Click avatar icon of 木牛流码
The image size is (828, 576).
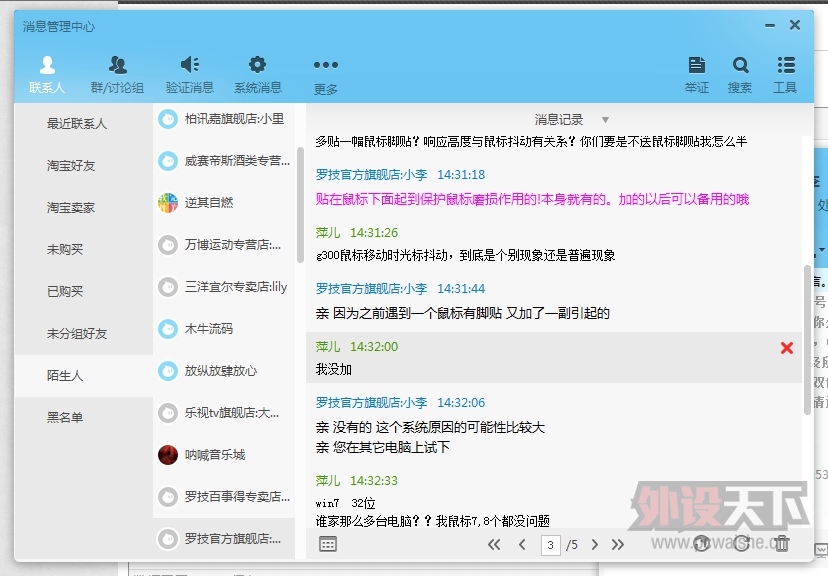click(x=168, y=329)
